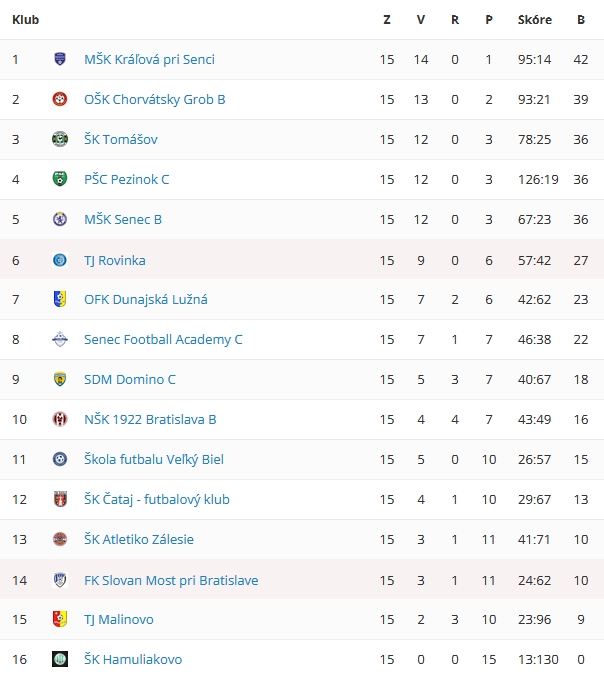Image resolution: width=604 pixels, height=678 pixels.
Task: Click the TJ Rovinka team logo
Action: [60, 260]
